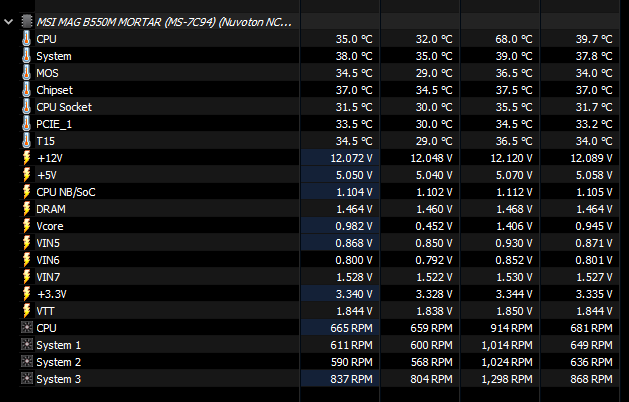Select the PCIE_1 sensor label

[54, 124]
